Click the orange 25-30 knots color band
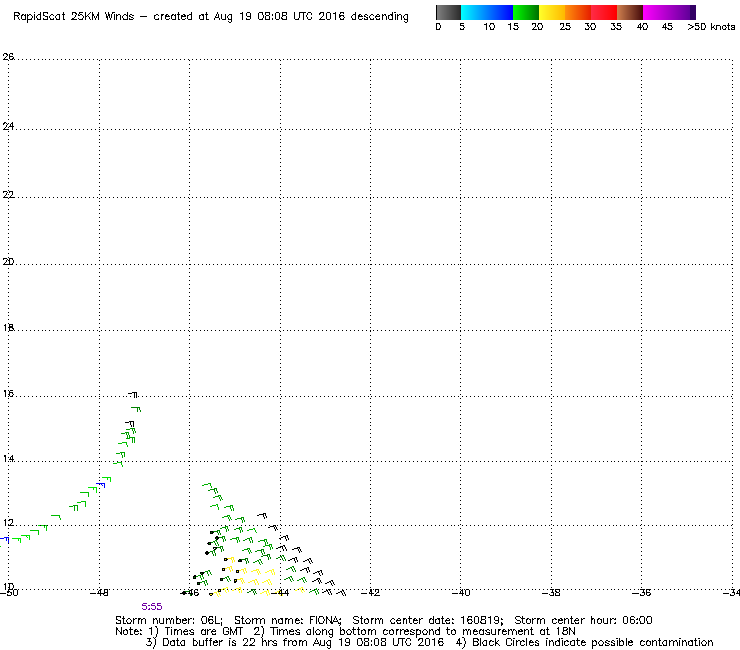This screenshot has height=650, width=740. click(578, 12)
